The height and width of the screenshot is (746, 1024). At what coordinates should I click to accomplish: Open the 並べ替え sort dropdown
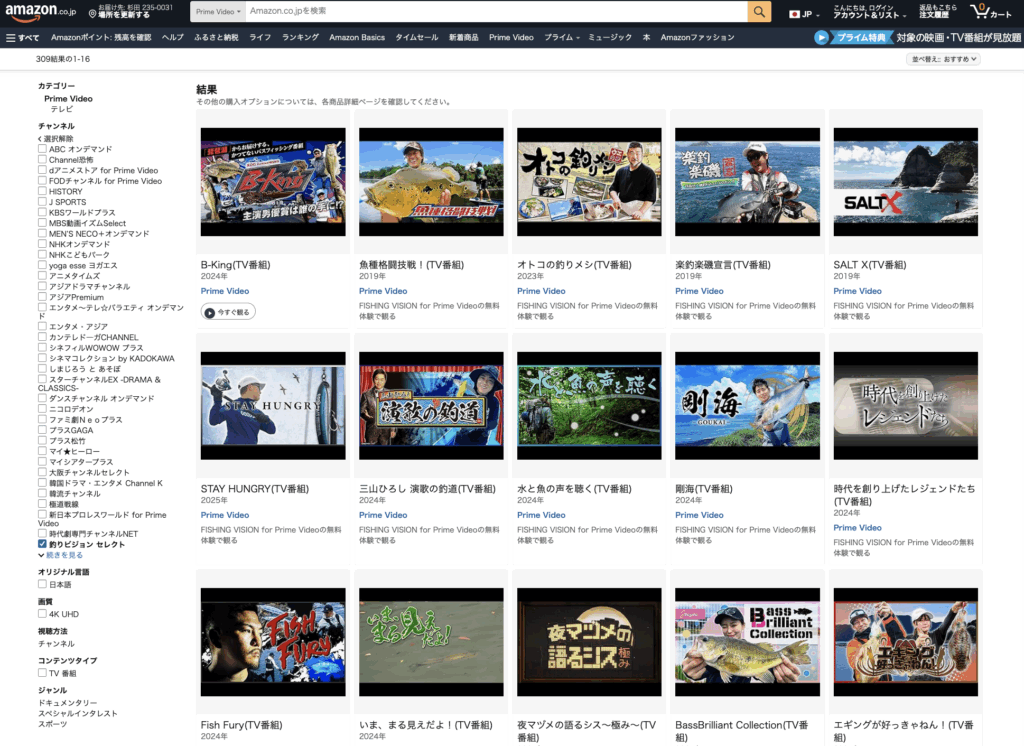(x=943, y=59)
